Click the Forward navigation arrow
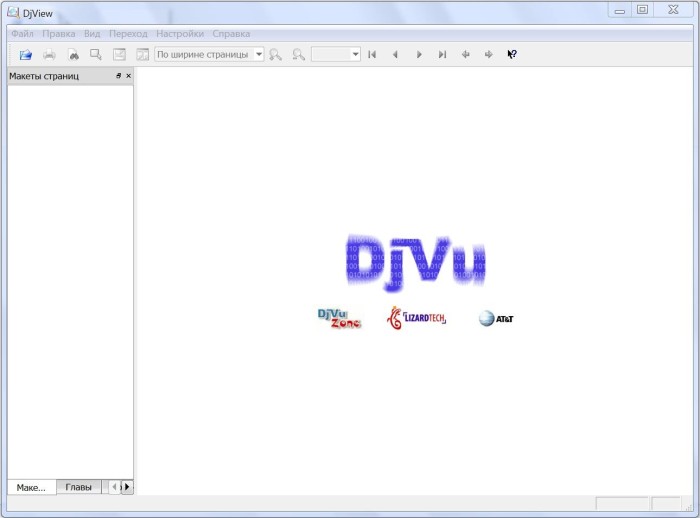 pyautogui.click(x=488, y=54)
